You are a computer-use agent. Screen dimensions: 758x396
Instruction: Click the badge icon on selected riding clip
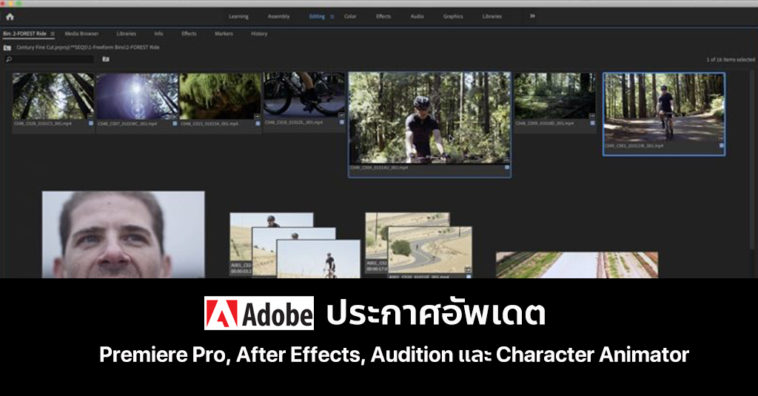721,145
